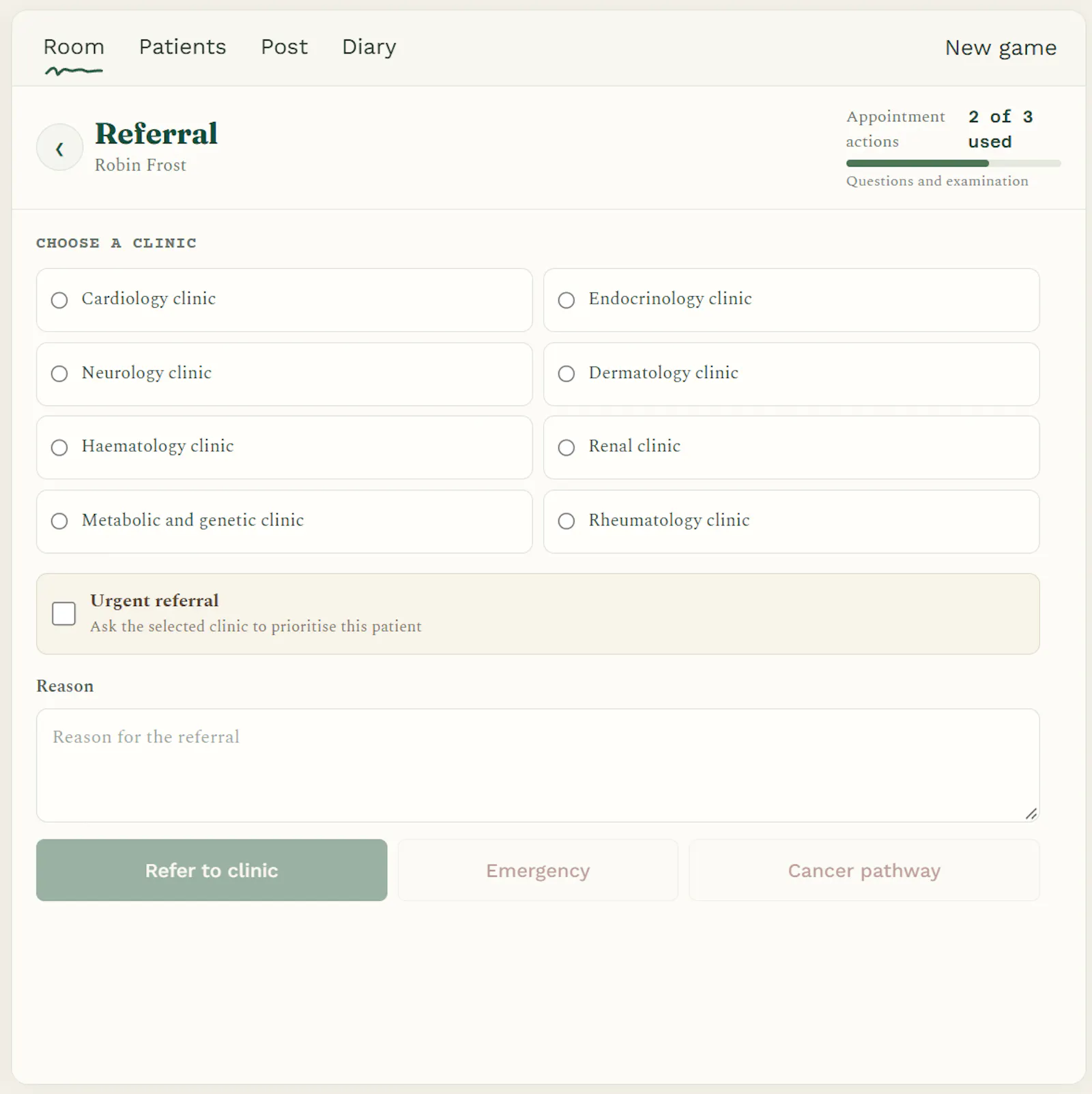Start a New game
This screenshot has height=1094, width=1092.
click(x=1001, y=48)
